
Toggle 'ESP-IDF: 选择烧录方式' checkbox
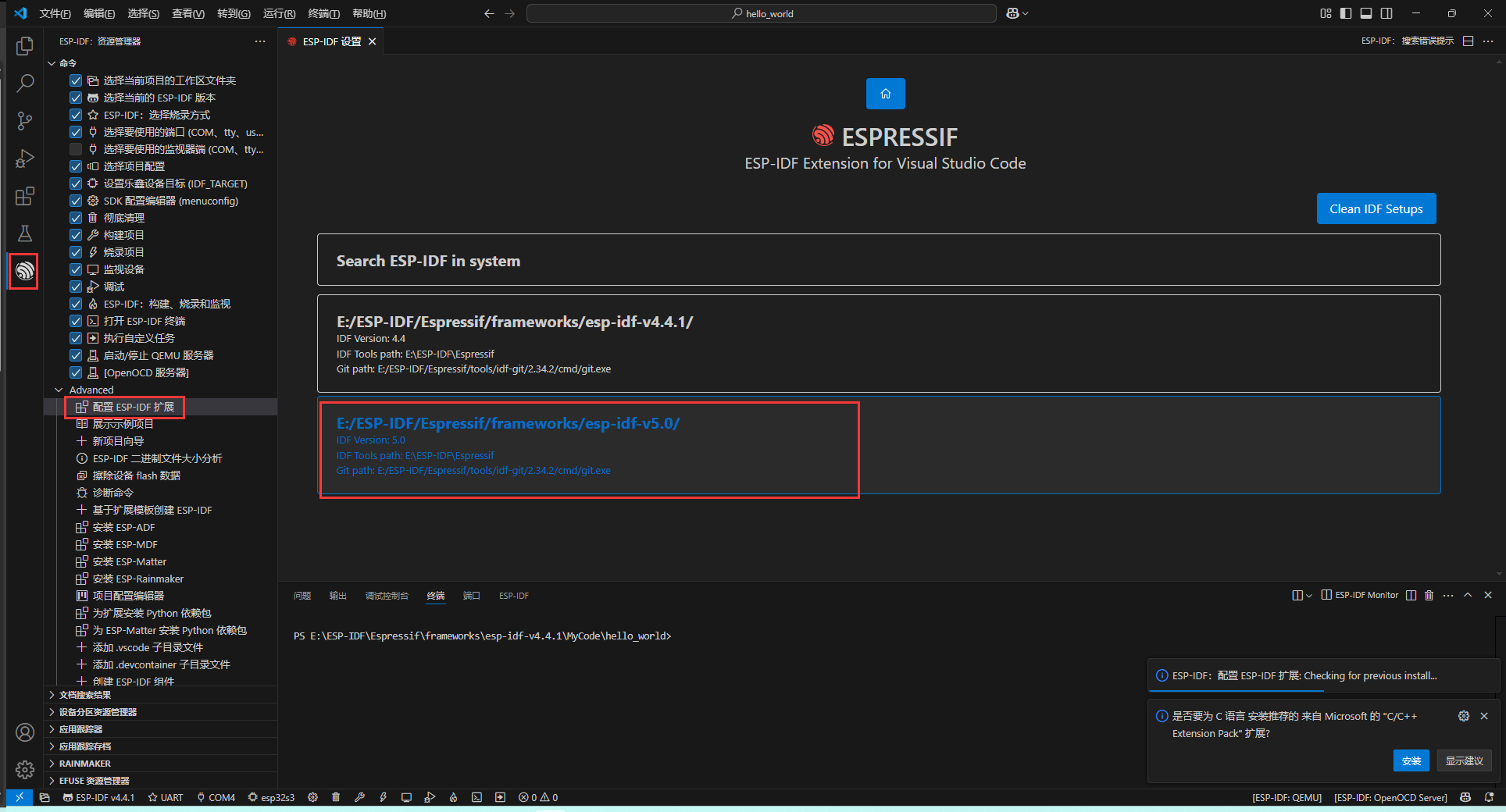(x=76, y=115)
